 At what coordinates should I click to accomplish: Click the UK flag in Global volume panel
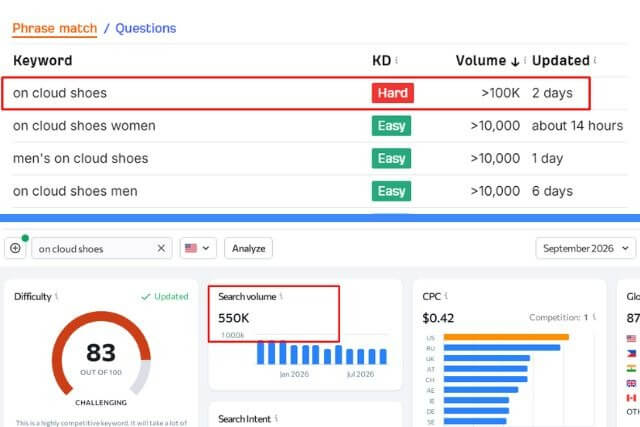click(631, 383)
